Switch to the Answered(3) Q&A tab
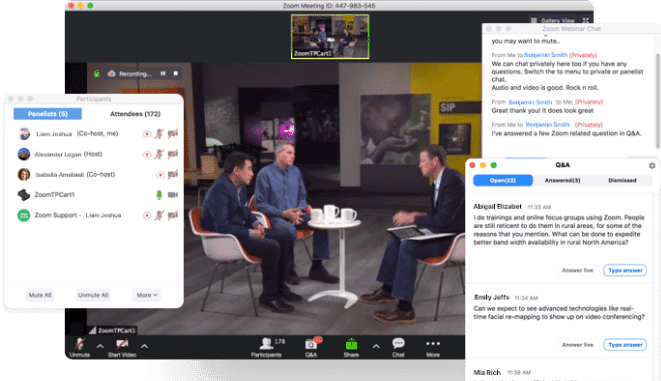The image size is (661, 381). tap(562, 180)
